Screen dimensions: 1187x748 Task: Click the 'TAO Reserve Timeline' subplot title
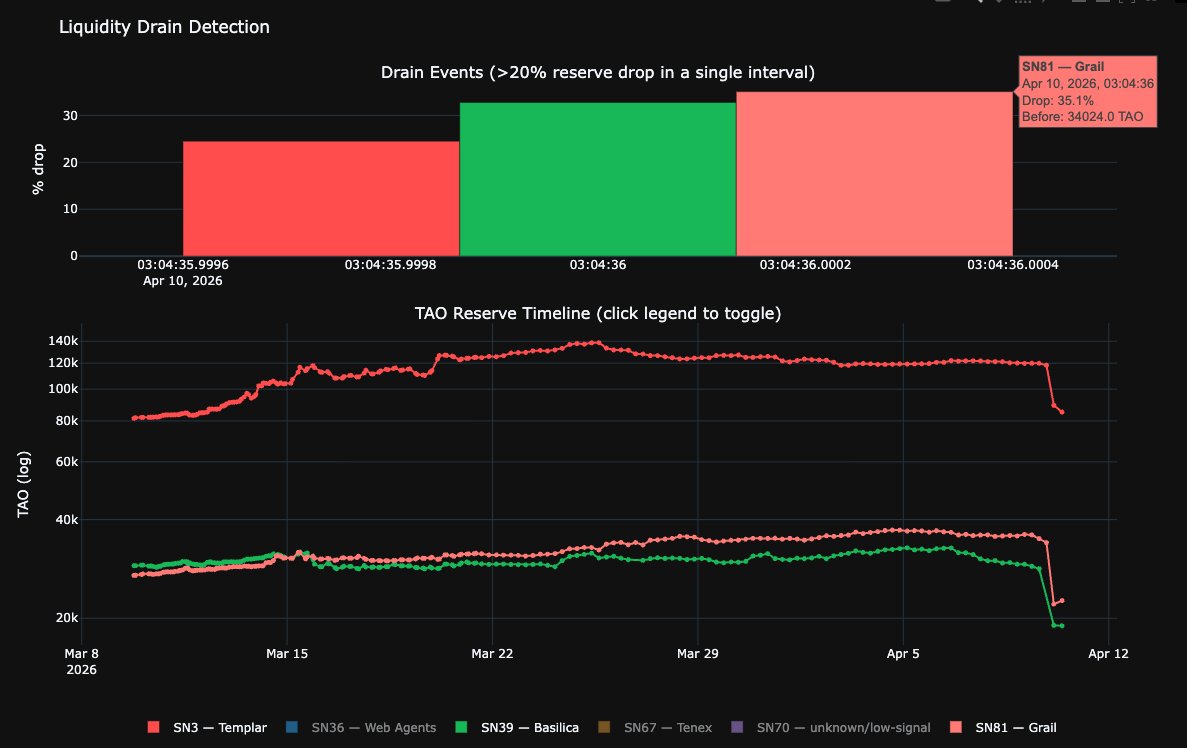point(597,314)
